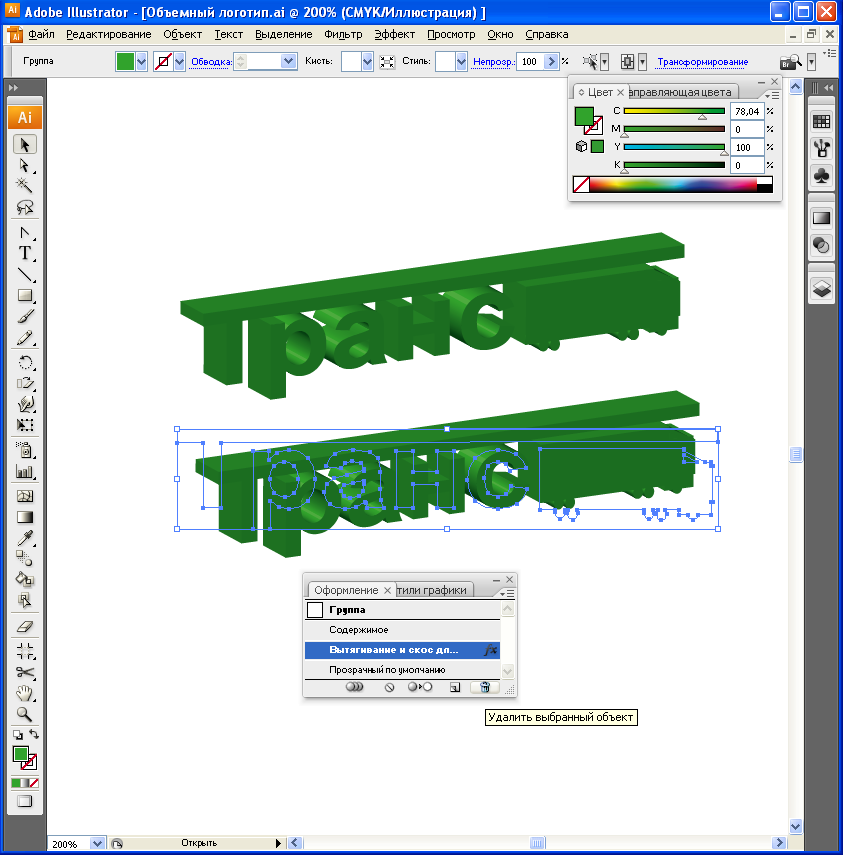Click Duplicate Selected Item icon in Appearance panel
The width and height of the screenshot is (843, 855).
click(455, 687)
